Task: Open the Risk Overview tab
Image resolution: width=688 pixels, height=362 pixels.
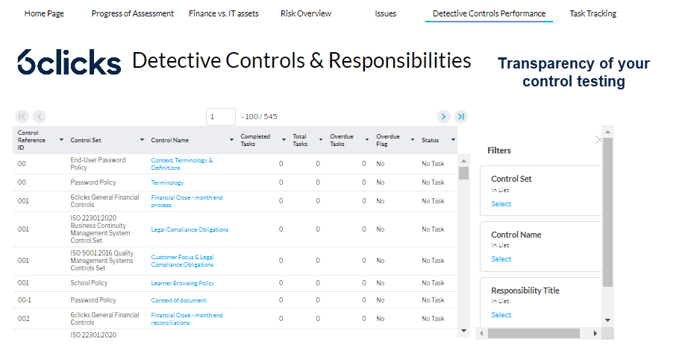Action: [306, 14]
